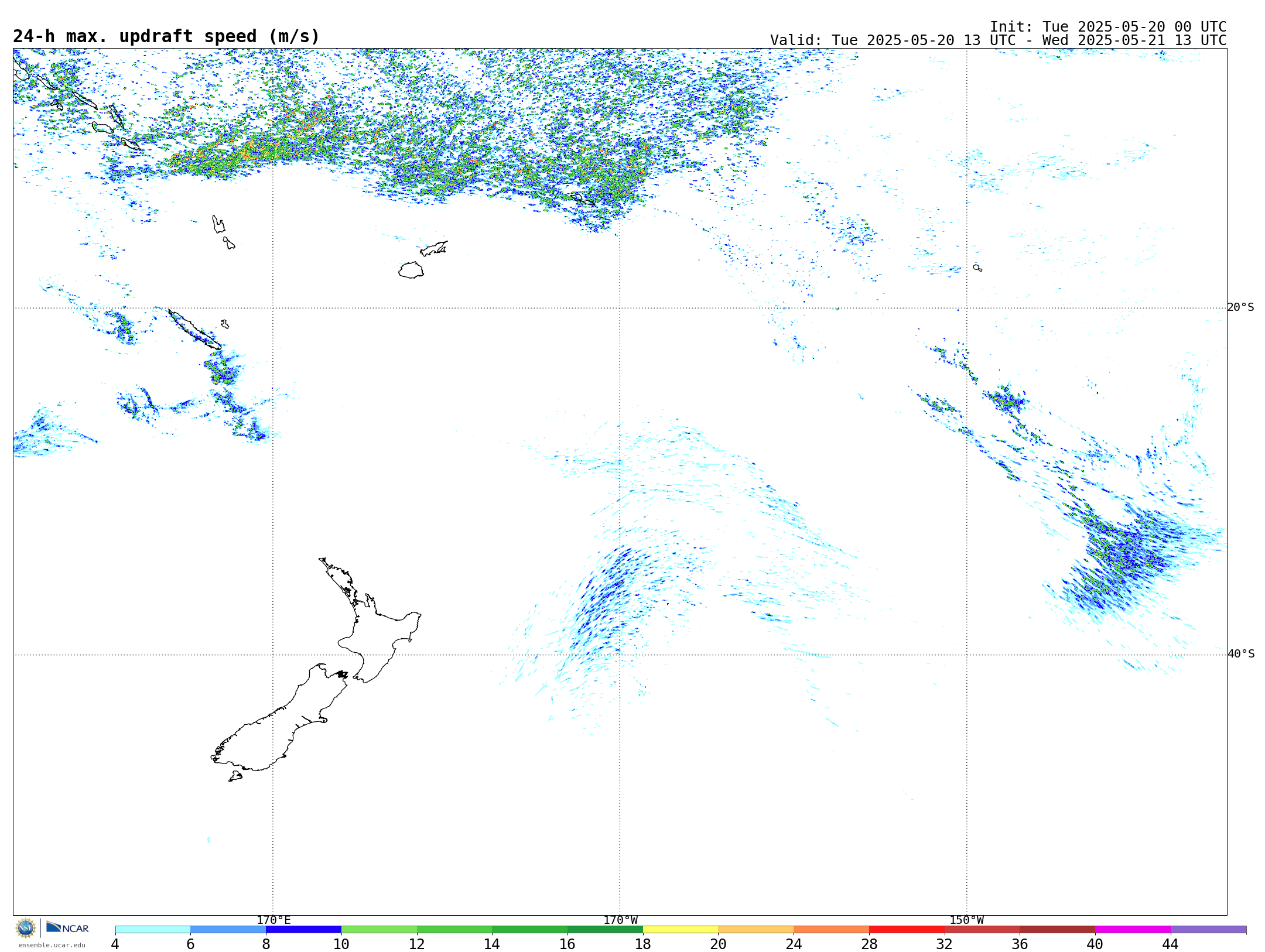1265x952 pixels.
Task: Click the long New Caledonia island outline
Action: [194, 330]
